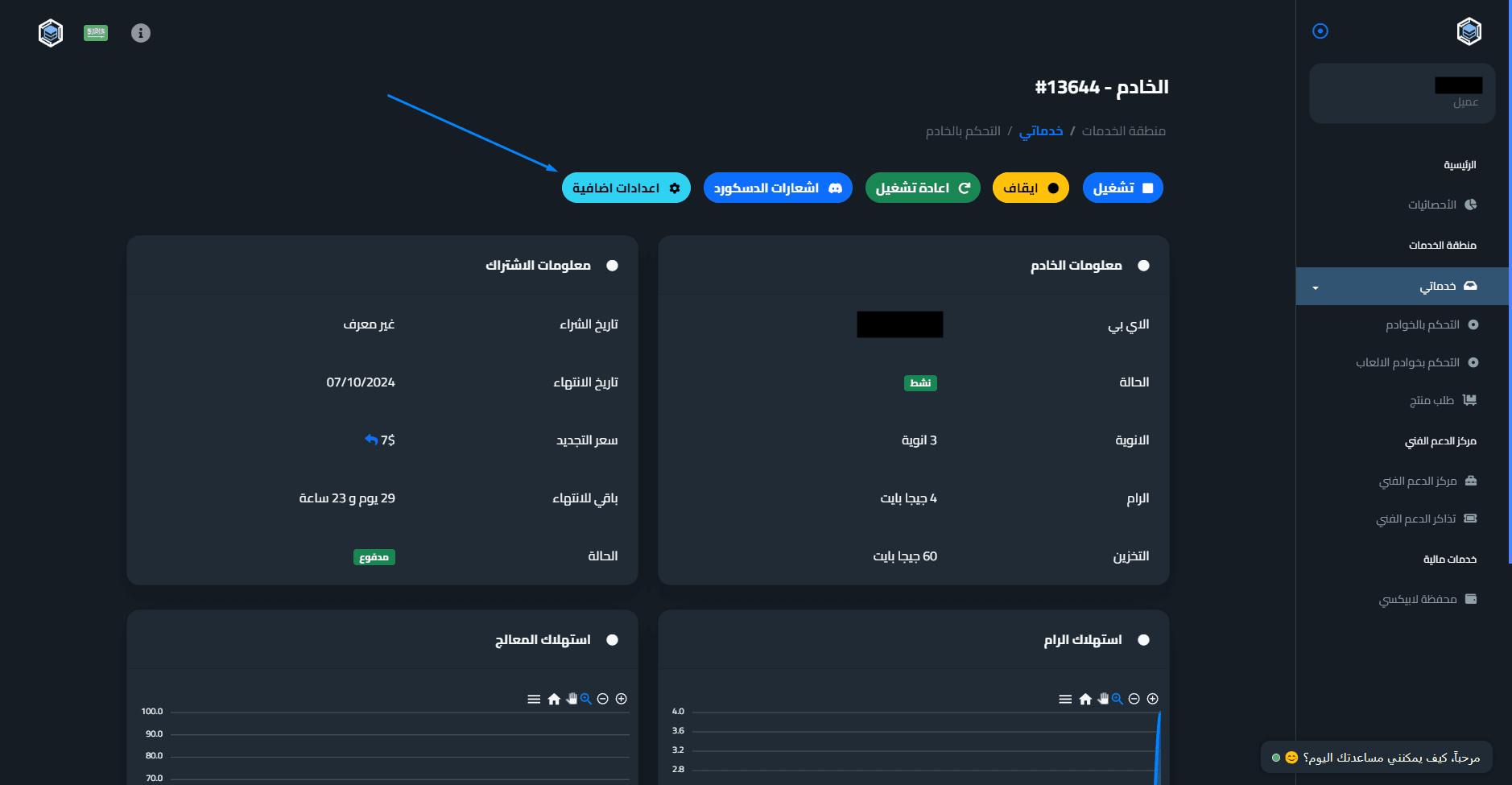Open the chat widget مرحباً كيف يمكنني مساعدتك

(x=1376, y=758)
